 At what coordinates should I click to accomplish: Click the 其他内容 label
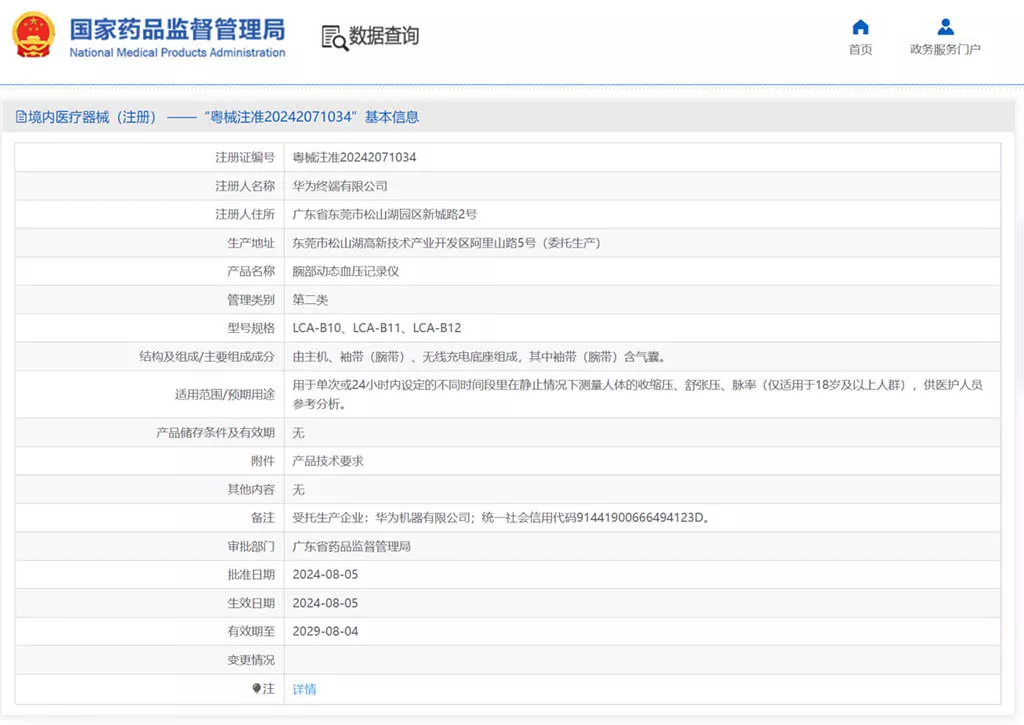(251, 489)
